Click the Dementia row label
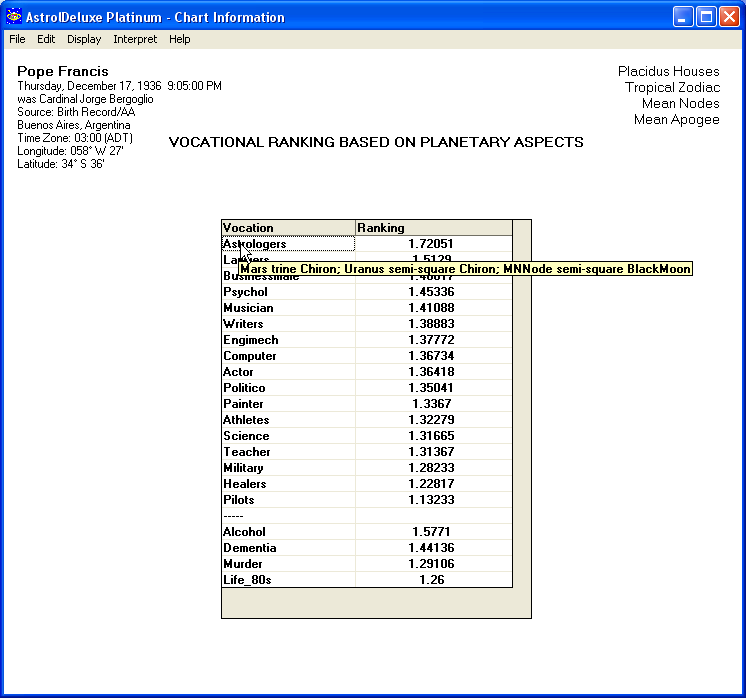Viewport: 746px width, 698px height. pos(287,548)
